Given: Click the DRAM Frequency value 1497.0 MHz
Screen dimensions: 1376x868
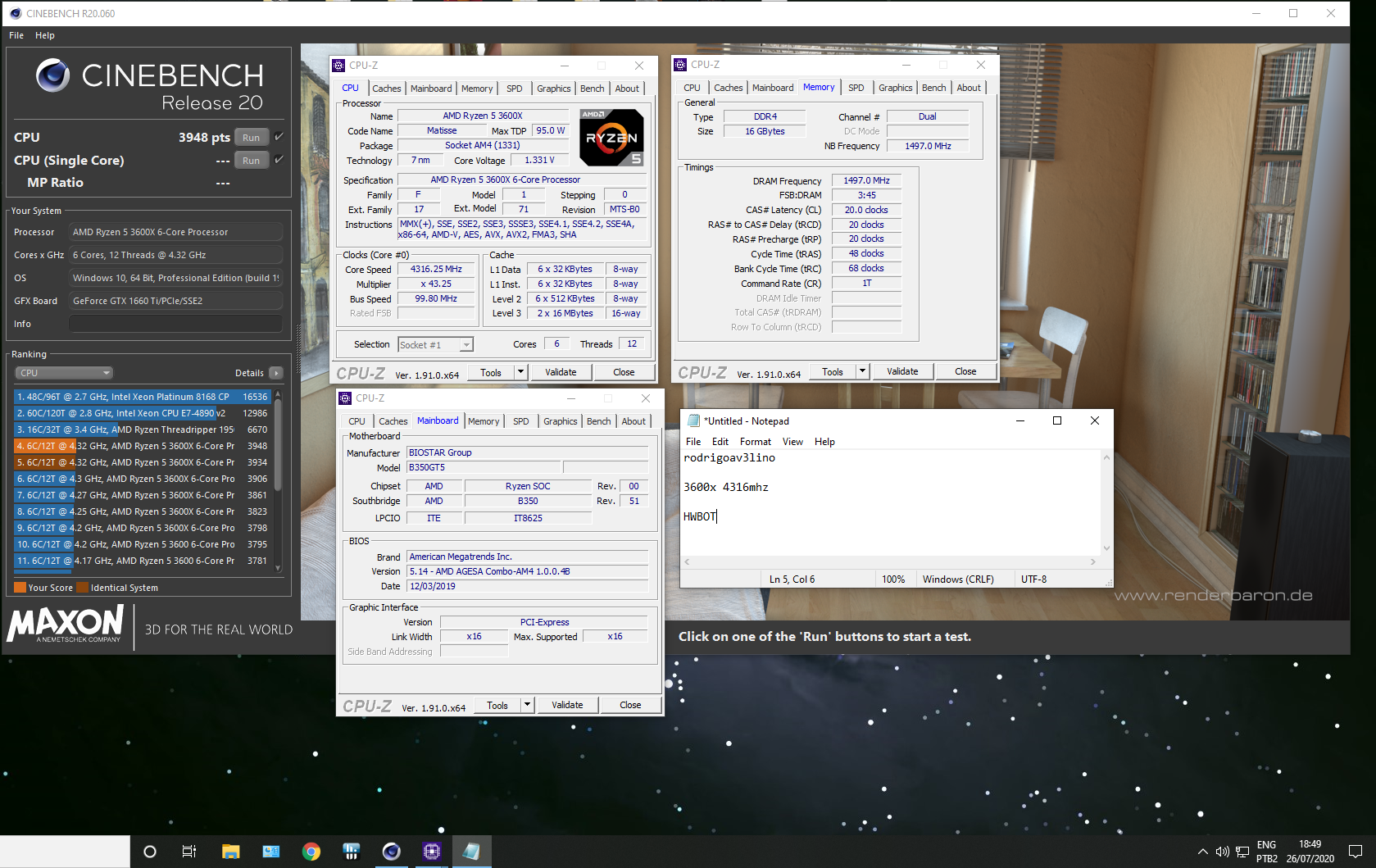Looking at the screenshot, I should (x=866, y=180).
